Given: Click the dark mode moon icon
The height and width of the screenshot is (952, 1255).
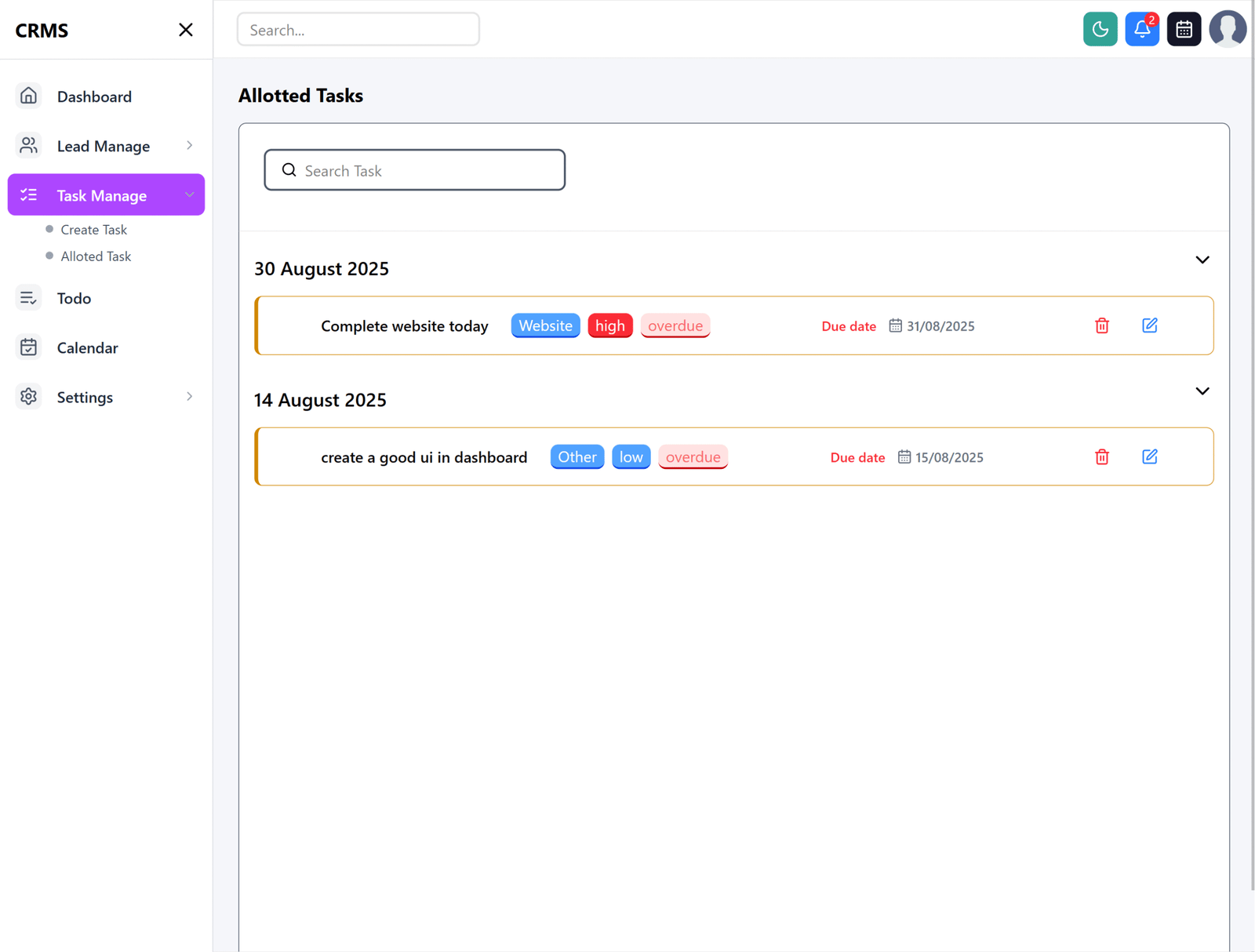Looking at the screenshot, I should (1100, 29).
